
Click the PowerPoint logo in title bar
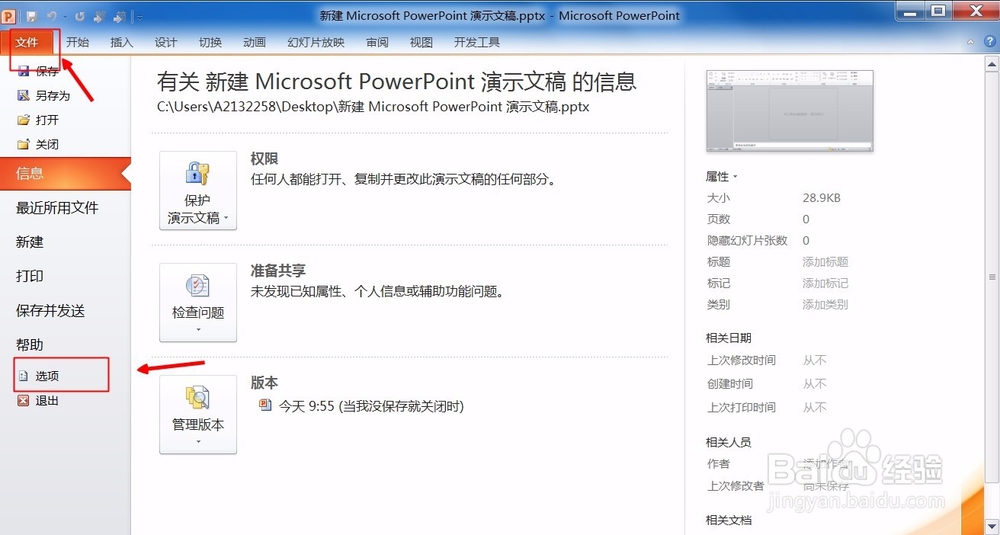click(8, 15)
